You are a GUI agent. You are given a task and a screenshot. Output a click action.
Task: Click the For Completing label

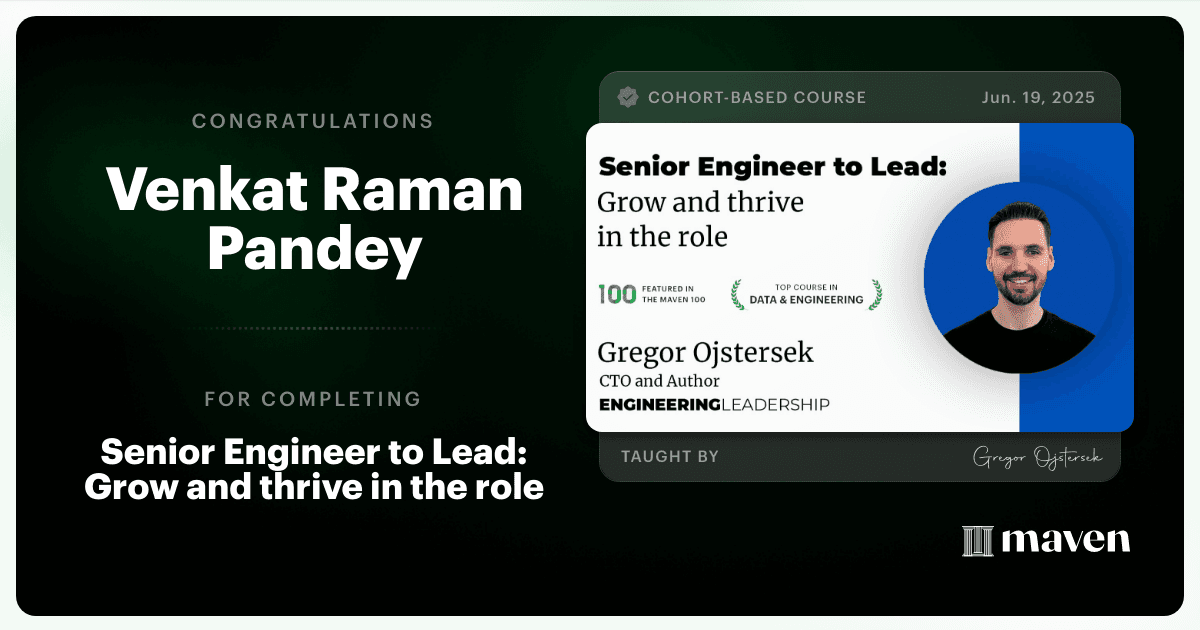point(313,399)
